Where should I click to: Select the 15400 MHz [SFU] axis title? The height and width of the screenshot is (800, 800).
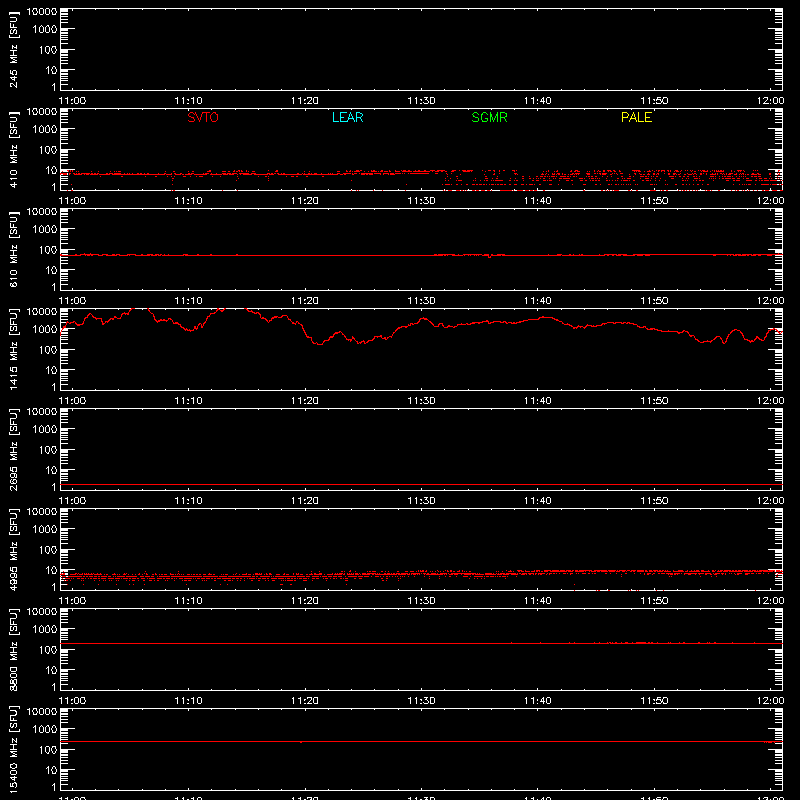pyautogui.click(x=14, y=749)
